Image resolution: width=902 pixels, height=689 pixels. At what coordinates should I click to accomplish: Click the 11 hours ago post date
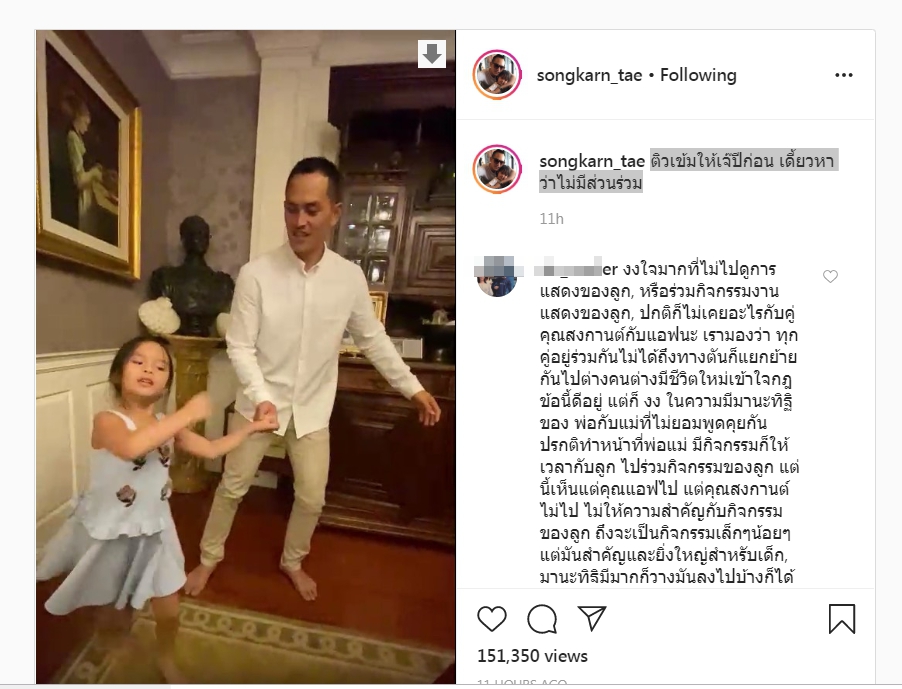coord(522,682)
